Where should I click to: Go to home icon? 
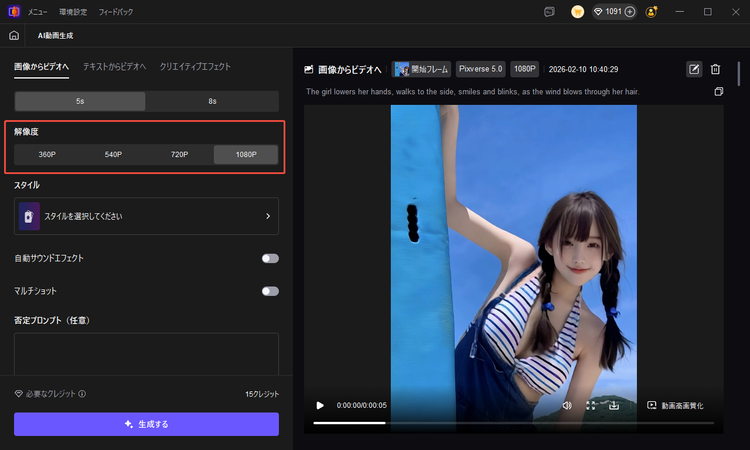14,35
